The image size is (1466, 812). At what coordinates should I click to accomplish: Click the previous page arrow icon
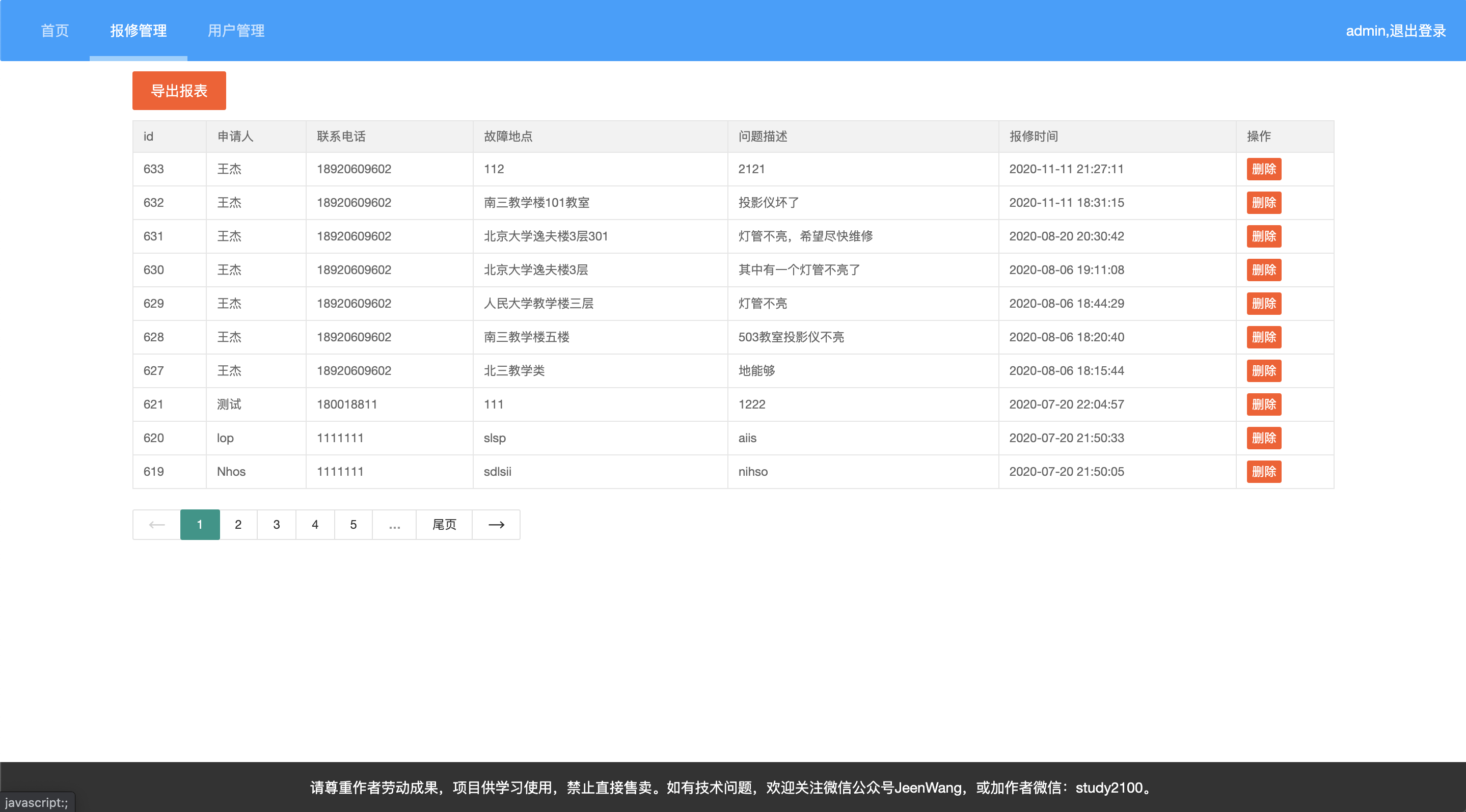tap(156, 524)
